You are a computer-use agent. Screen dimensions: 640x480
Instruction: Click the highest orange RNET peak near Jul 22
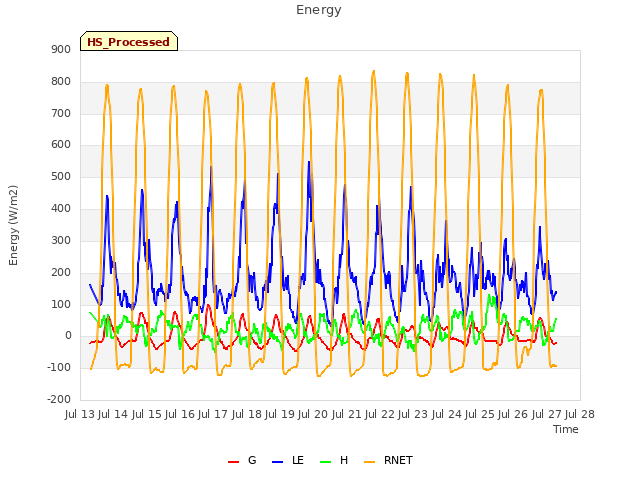click(373, 71)
